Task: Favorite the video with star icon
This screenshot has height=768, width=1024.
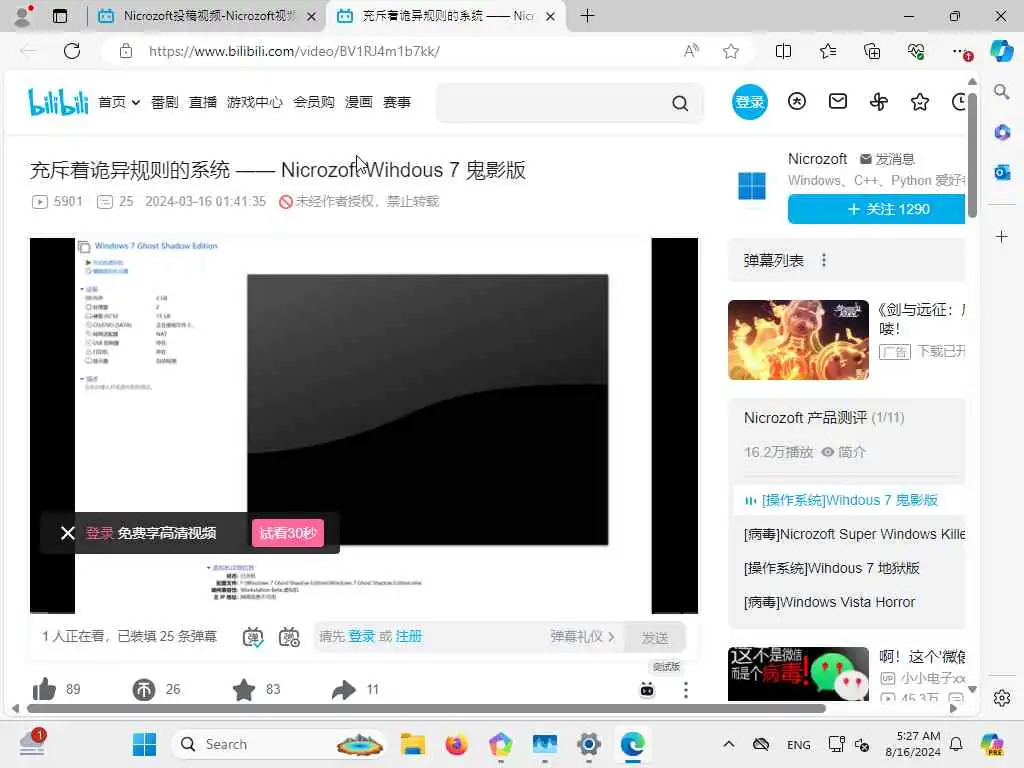Action: [244, 689]
